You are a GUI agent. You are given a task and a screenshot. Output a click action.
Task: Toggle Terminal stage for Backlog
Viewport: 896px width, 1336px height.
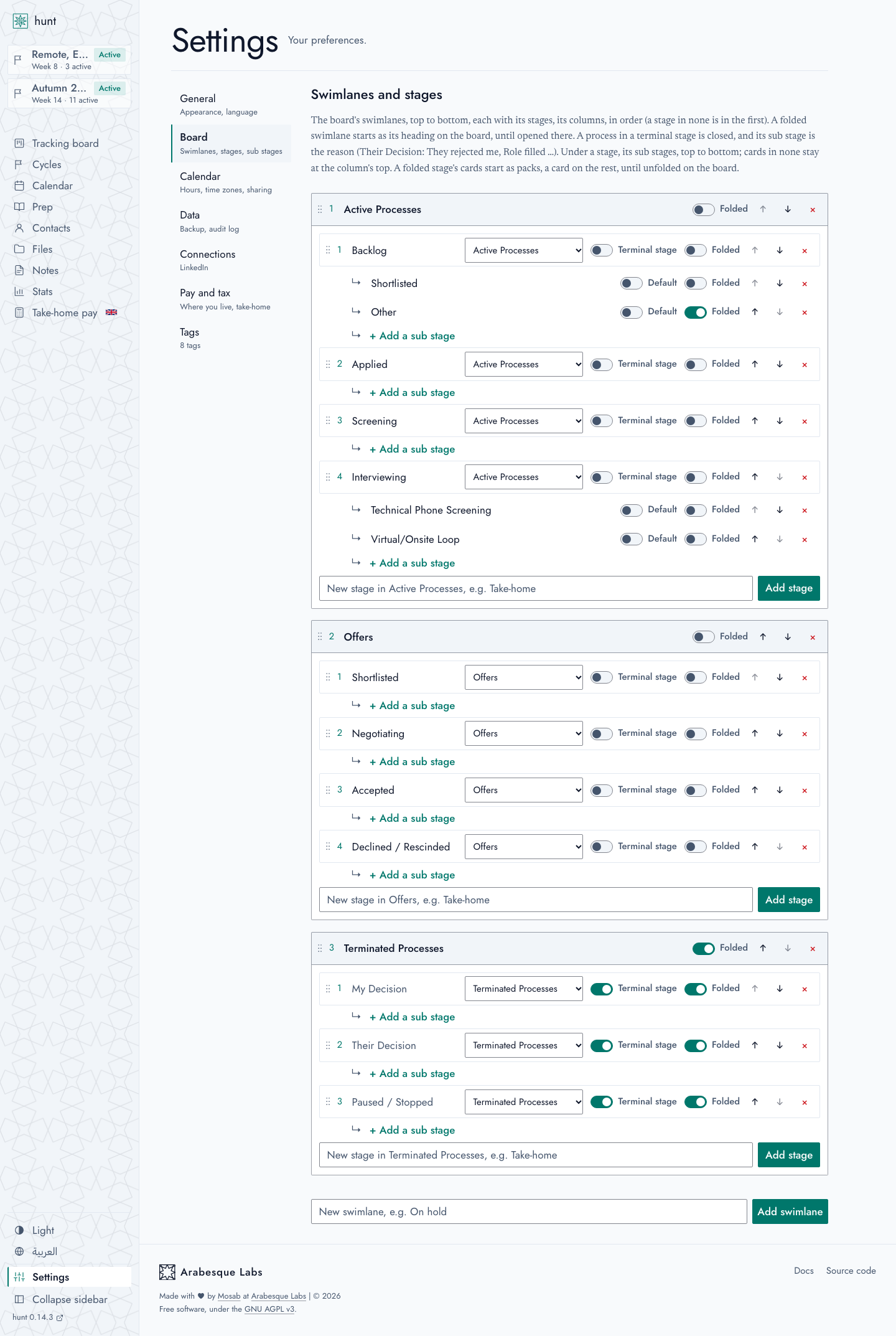(x=601, y=250)
